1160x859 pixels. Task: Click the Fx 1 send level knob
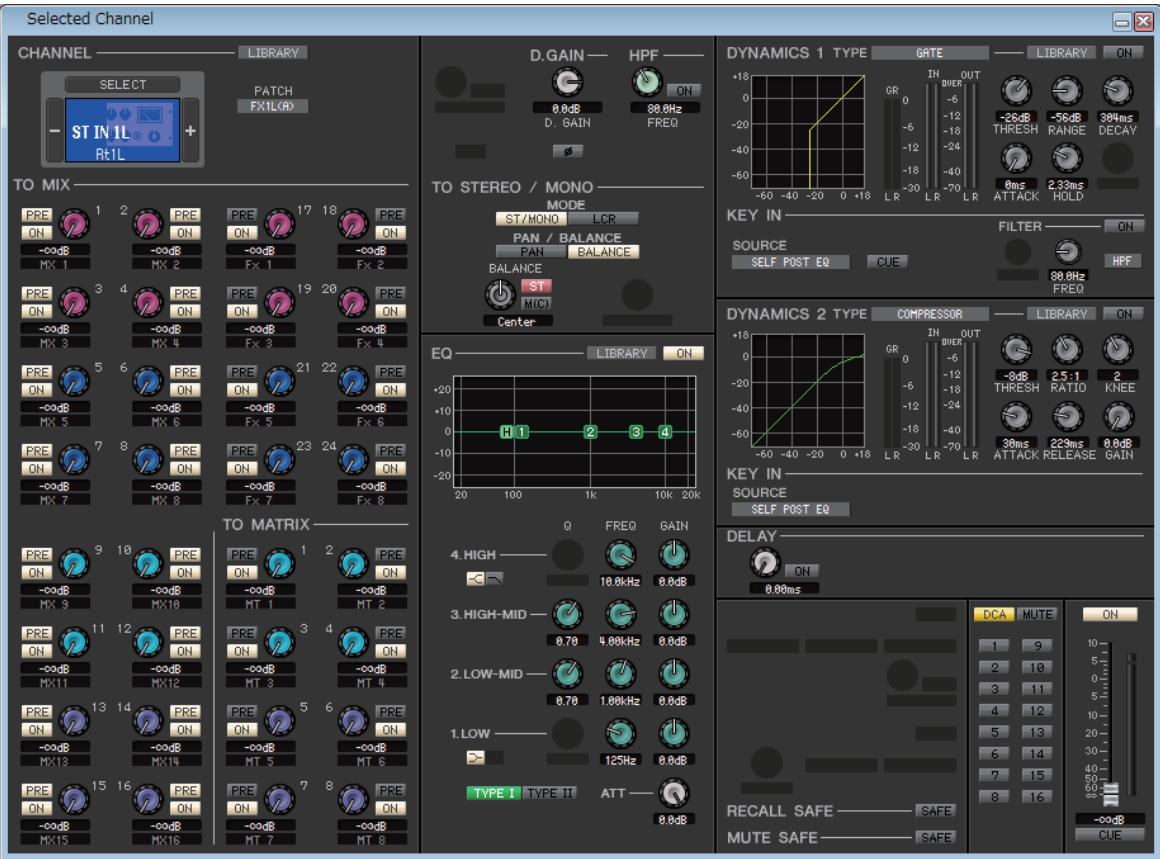(279, 223)
